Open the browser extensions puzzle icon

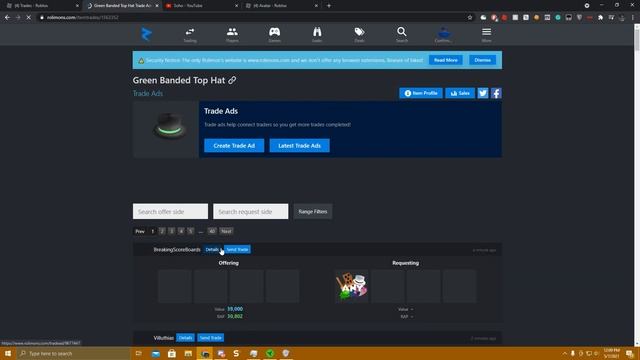[x=600, y=18]
